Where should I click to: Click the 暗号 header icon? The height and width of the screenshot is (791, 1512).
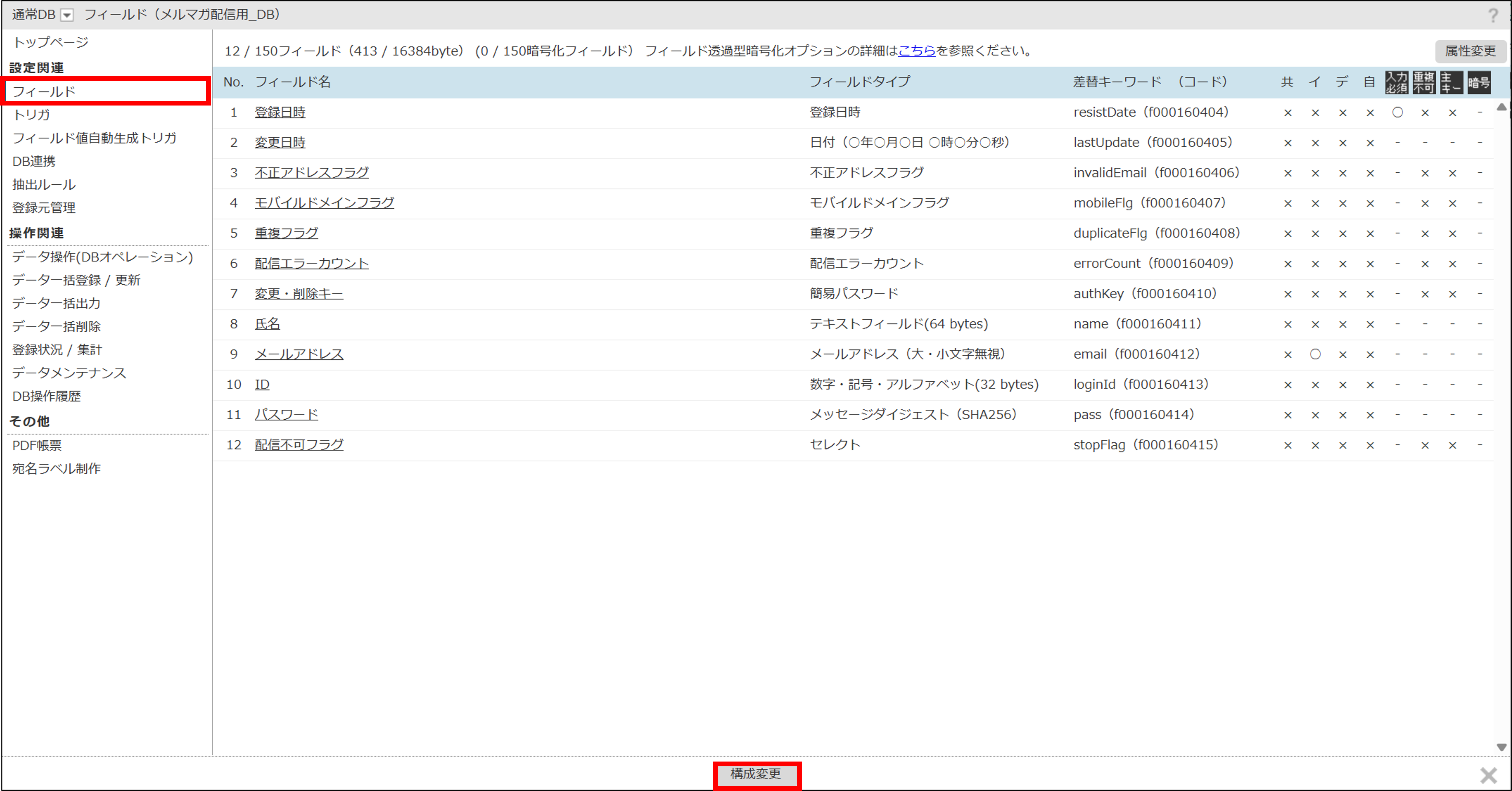[1478, 82]
